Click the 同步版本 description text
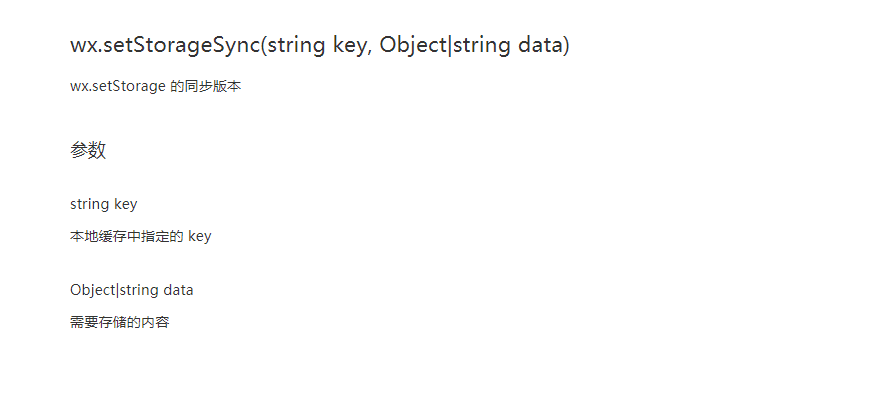This screenshot has width=888, height=420. point(212,87)
